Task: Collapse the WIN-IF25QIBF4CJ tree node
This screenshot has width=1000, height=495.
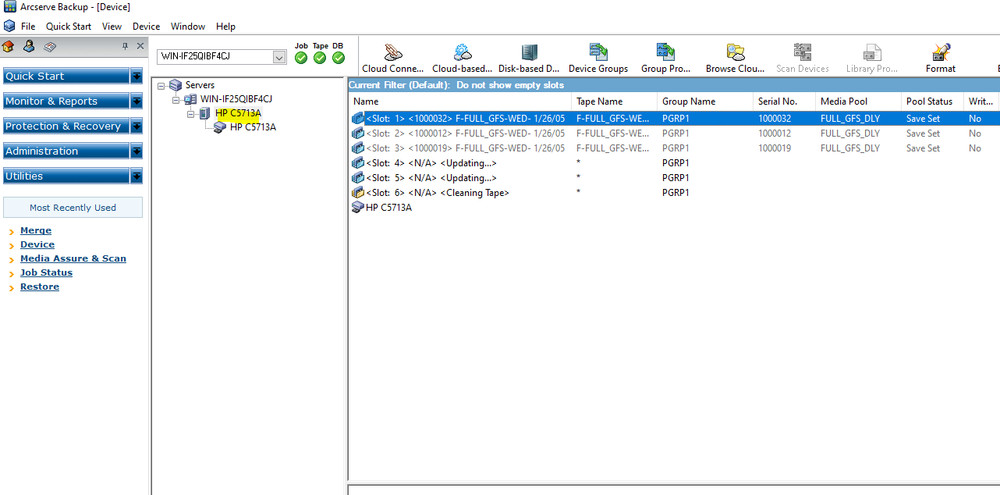Action: 176,100
